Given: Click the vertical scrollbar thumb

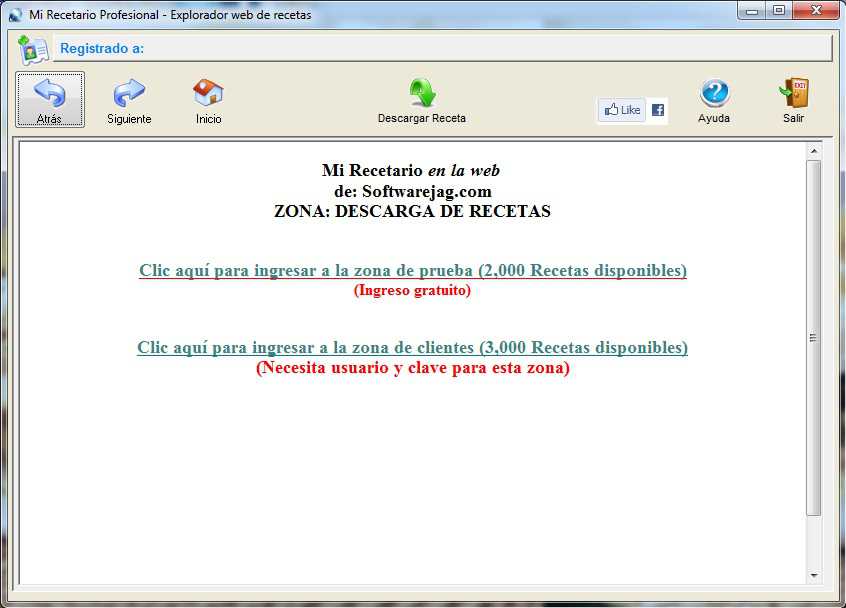Looking at the screenshot, I should coord(814,338).
